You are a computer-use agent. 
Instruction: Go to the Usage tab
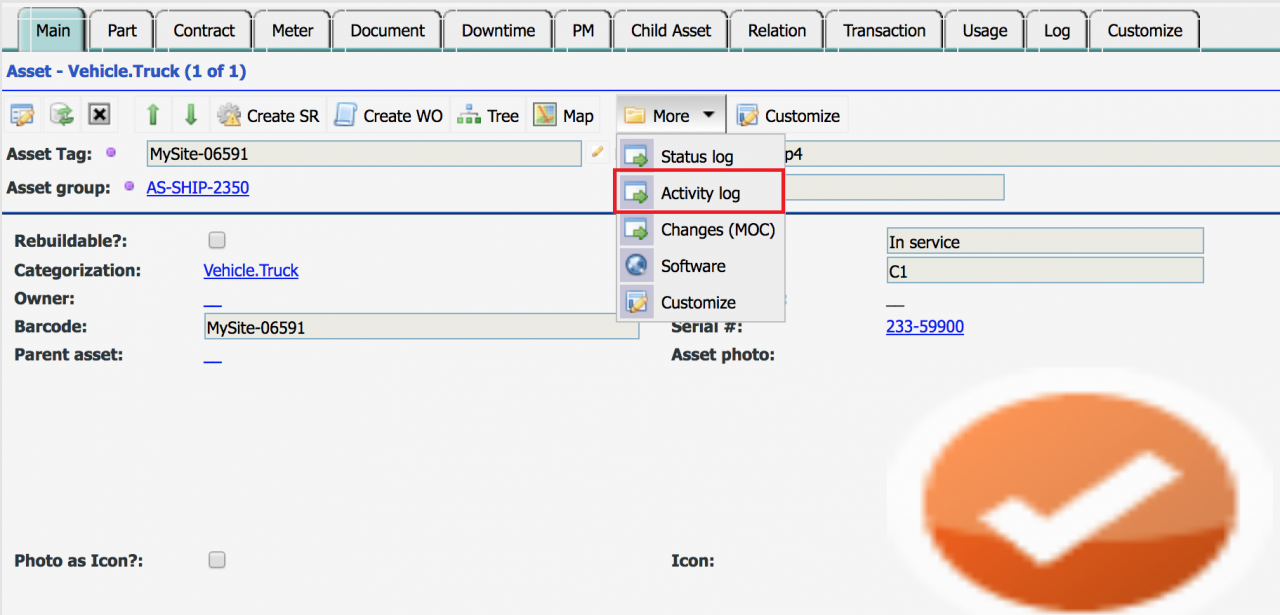point(985,30)
